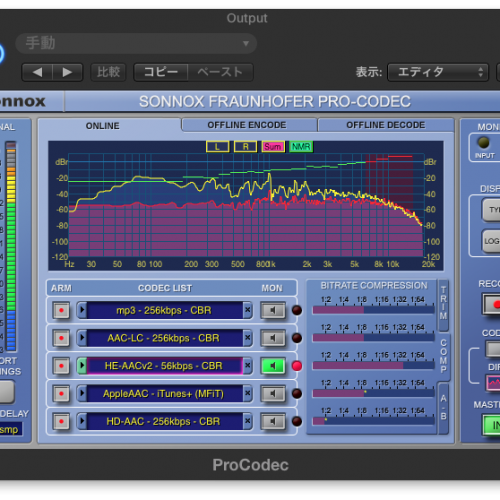Viewport: 500px width, 500px height.
Task: Monitor the AAC-LC codec via speaker icon
Action: pos(273,338)
